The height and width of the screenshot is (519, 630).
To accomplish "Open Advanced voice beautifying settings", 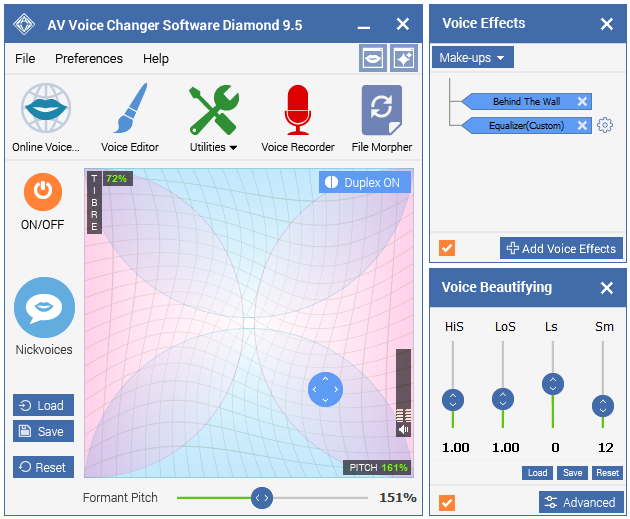I will (580, 502).
